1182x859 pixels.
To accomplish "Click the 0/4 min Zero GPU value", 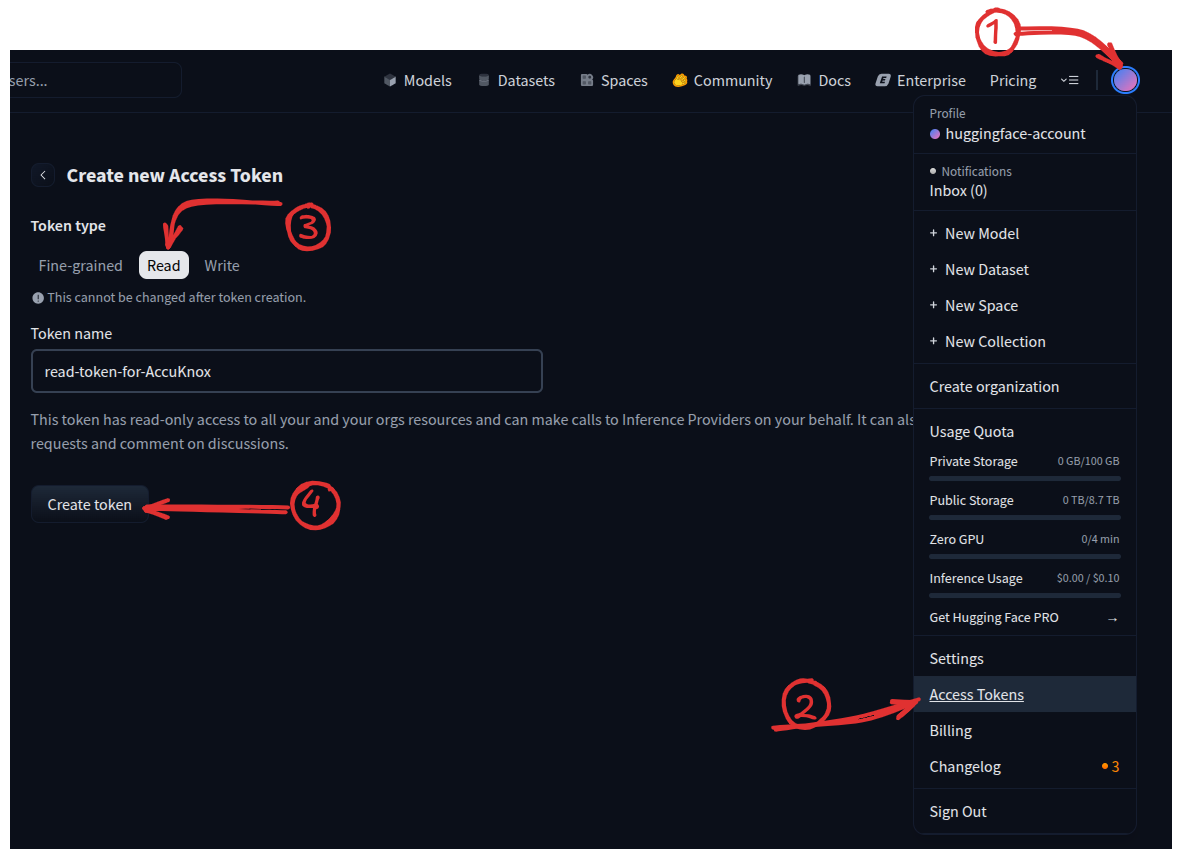I will (x=1100, y=540).
